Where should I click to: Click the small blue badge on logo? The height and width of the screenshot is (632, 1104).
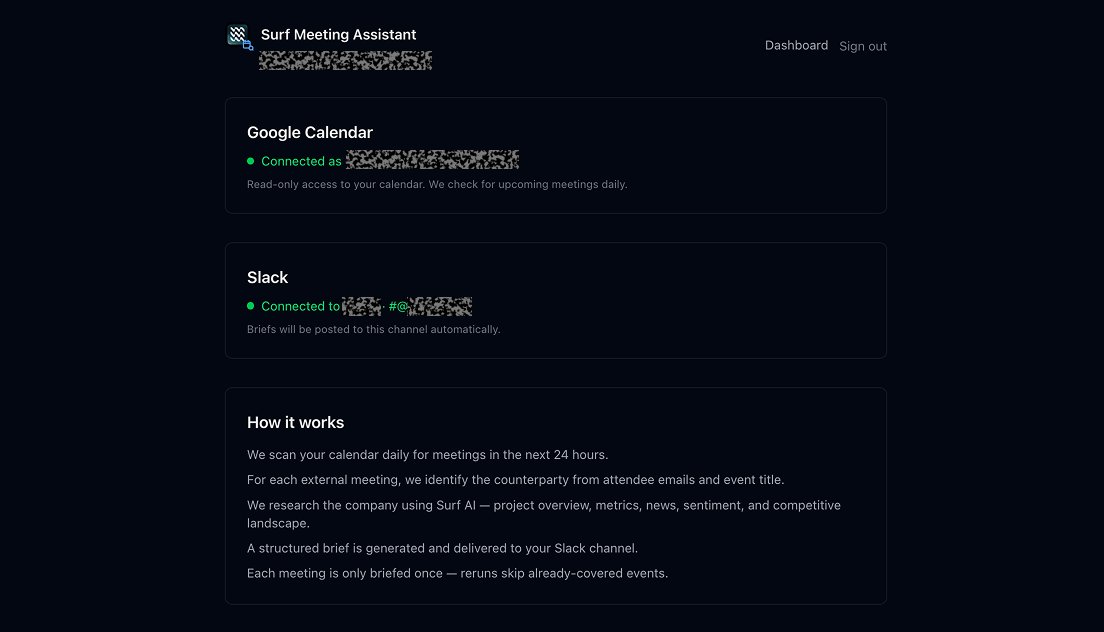point(248,46)
